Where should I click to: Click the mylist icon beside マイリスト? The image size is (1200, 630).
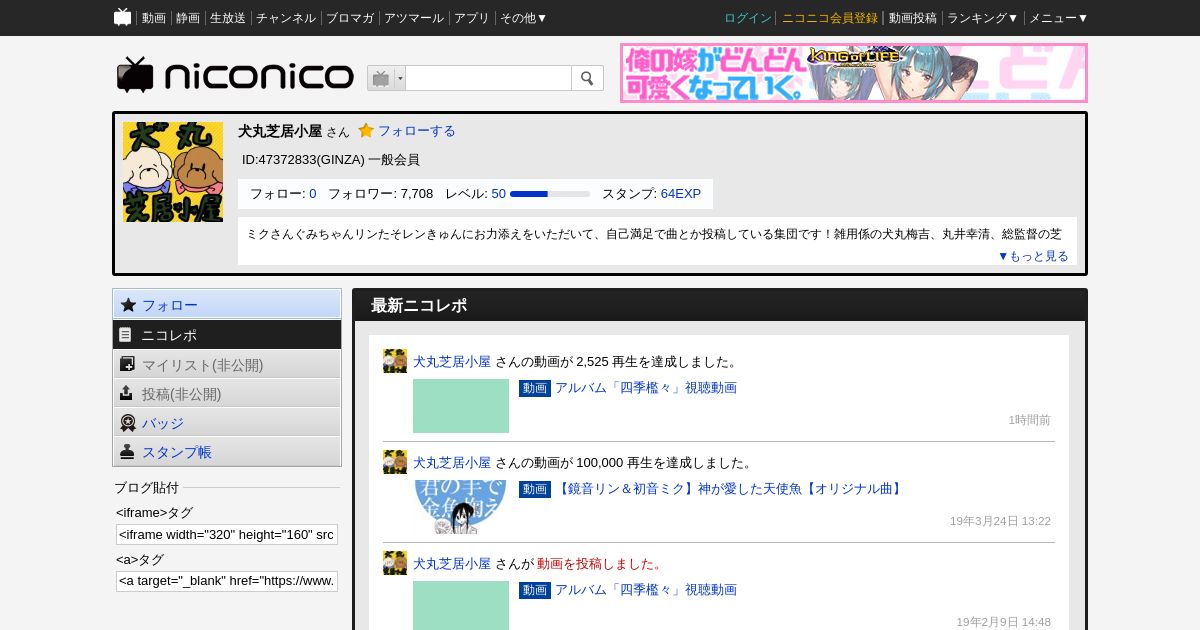(127, 364)
